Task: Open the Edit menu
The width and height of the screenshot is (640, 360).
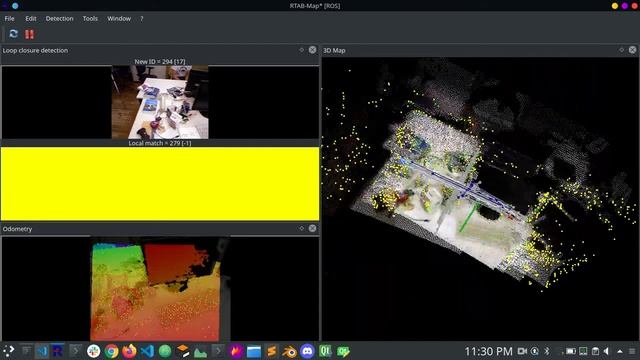Action: point(31,18)
